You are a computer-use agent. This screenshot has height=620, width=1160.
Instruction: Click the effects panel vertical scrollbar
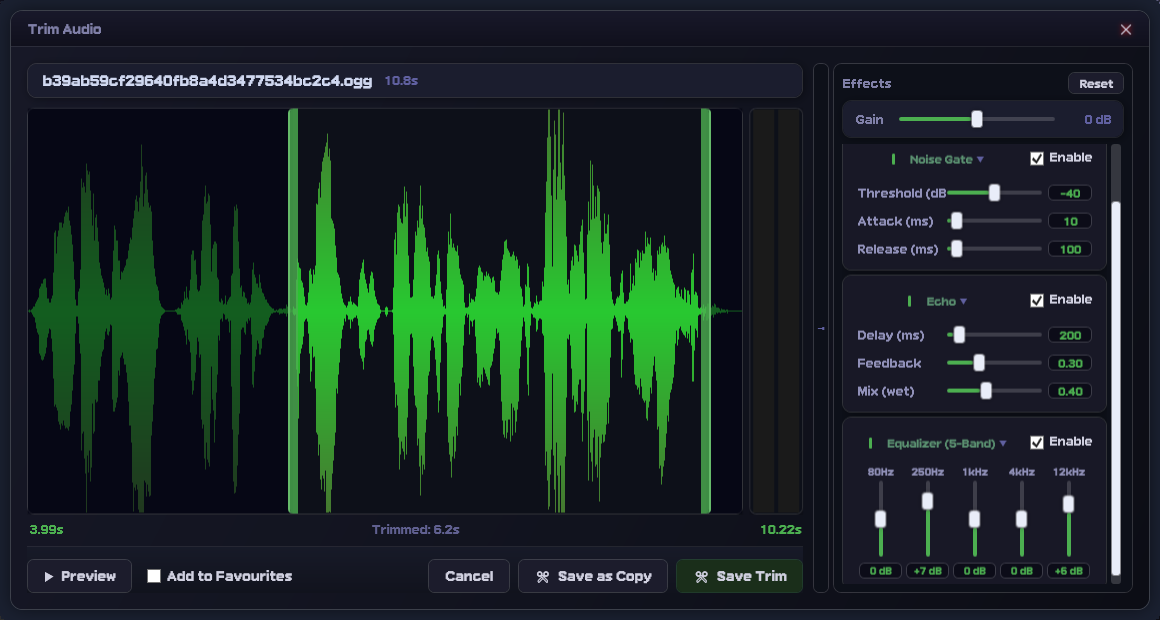[x=1116, y=388]
